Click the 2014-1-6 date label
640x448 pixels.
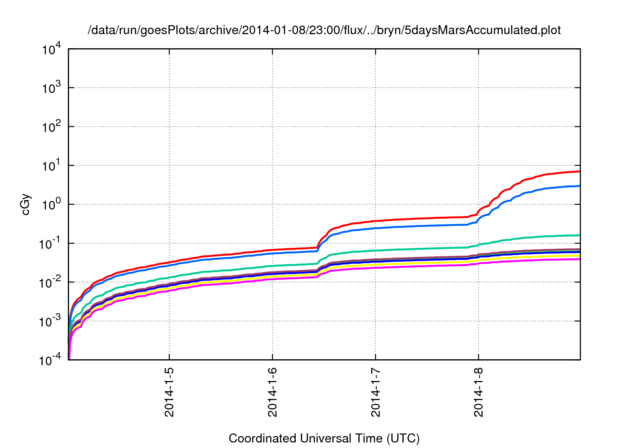[272, 392]
